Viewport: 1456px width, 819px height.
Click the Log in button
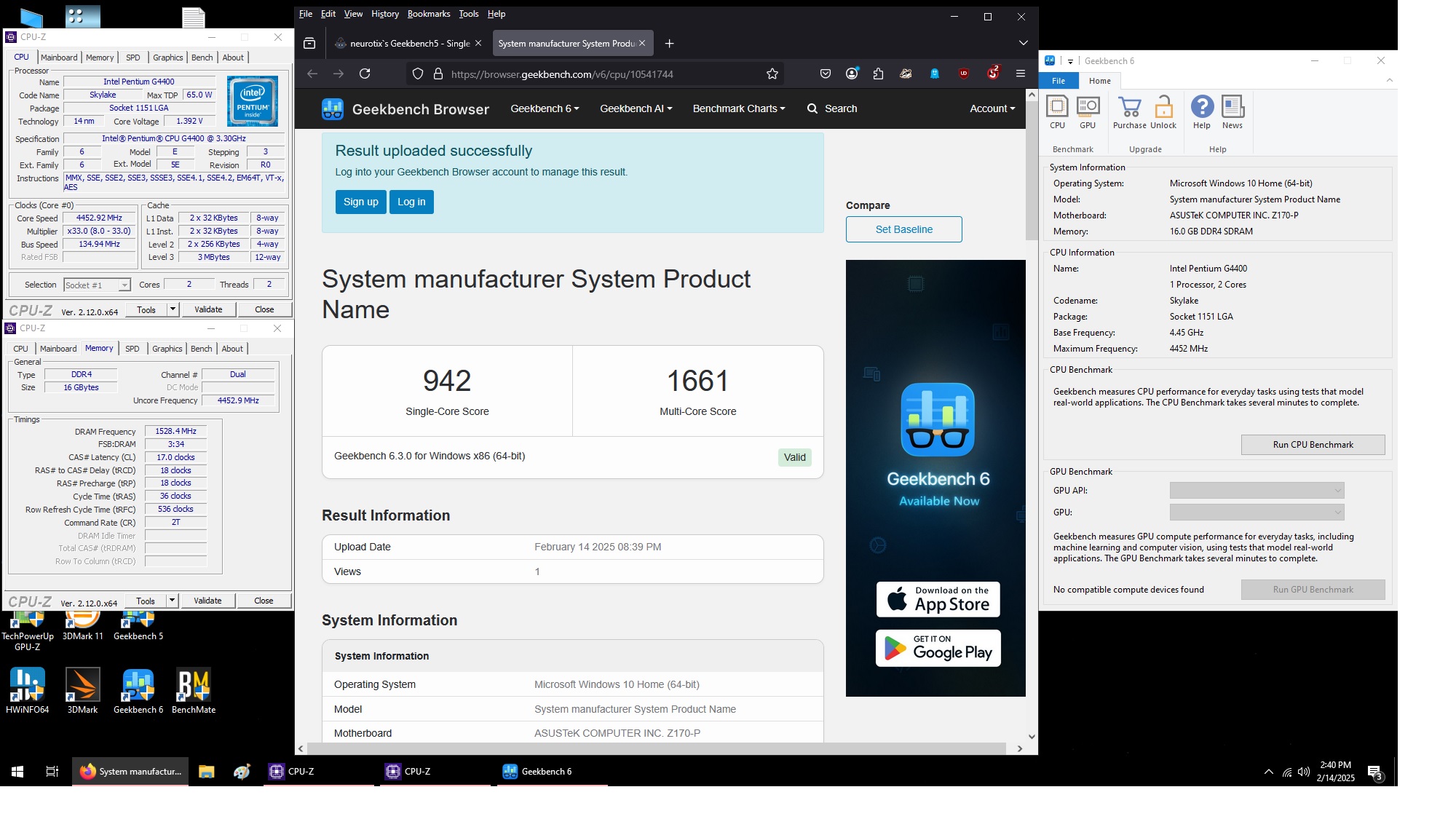(411, 202)
